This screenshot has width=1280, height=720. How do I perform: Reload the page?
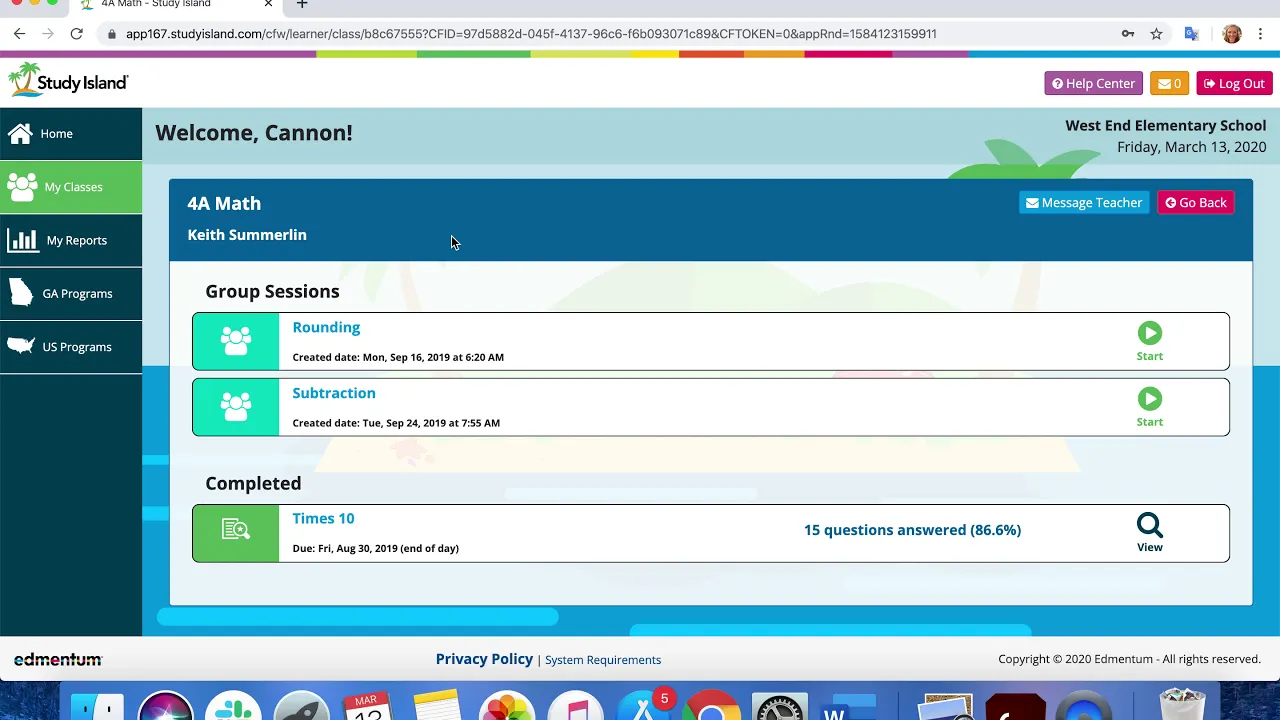[76, 34]
